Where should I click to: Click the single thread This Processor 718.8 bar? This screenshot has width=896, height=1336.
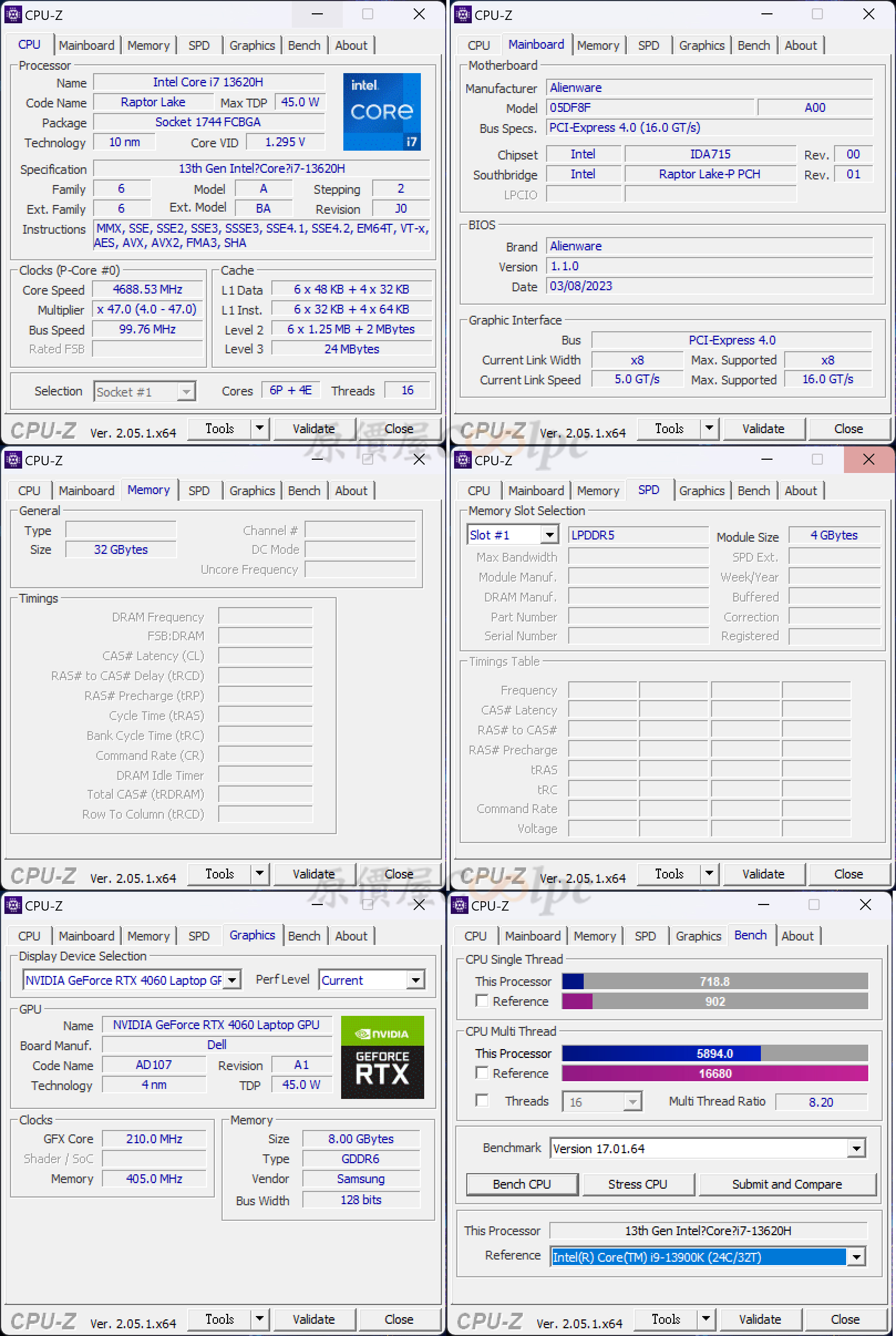[x=715, y=980]
